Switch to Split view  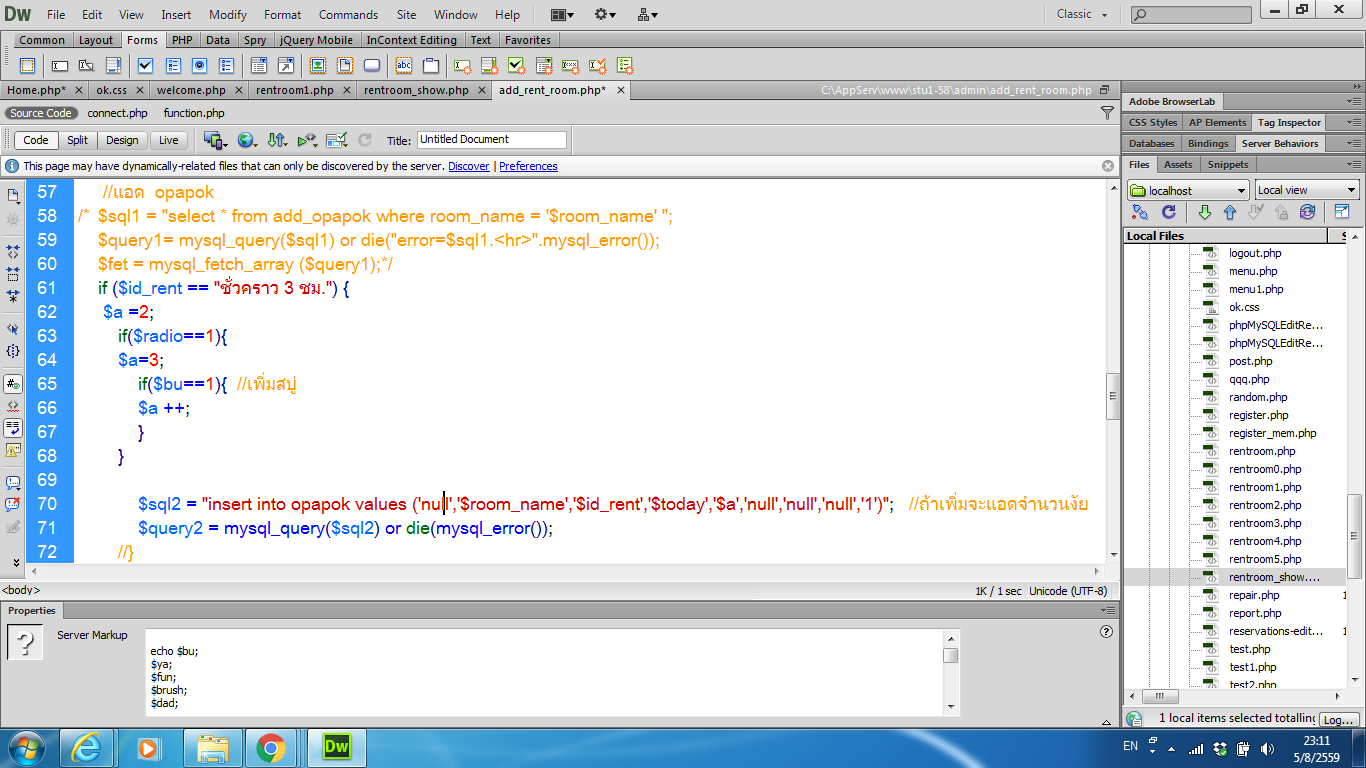tap(77, 140)
